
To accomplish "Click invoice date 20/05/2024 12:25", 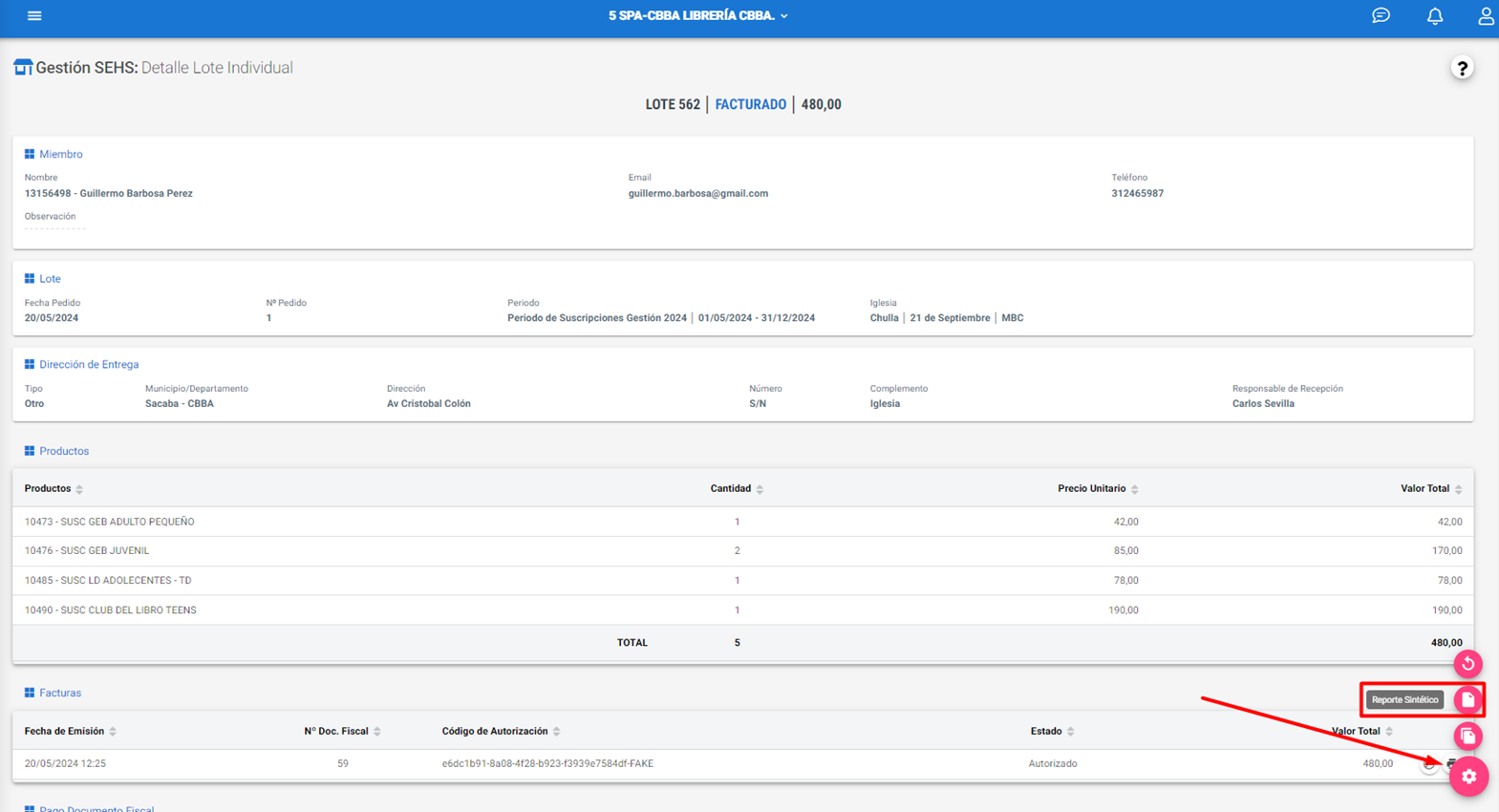I will coord(65,763).
